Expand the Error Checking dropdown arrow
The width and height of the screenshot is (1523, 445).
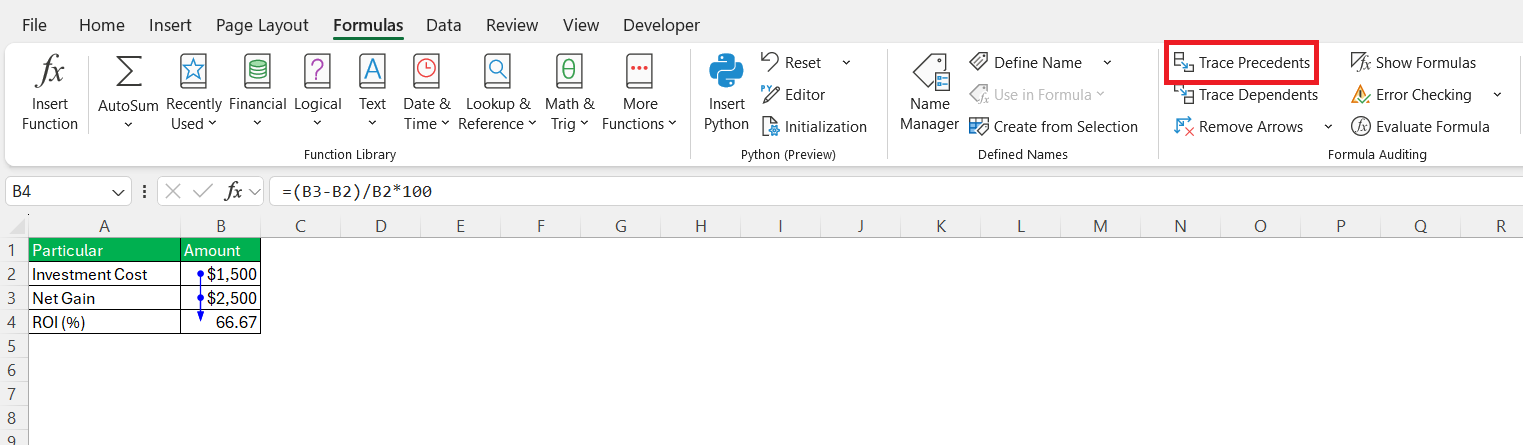[1497, 95]
